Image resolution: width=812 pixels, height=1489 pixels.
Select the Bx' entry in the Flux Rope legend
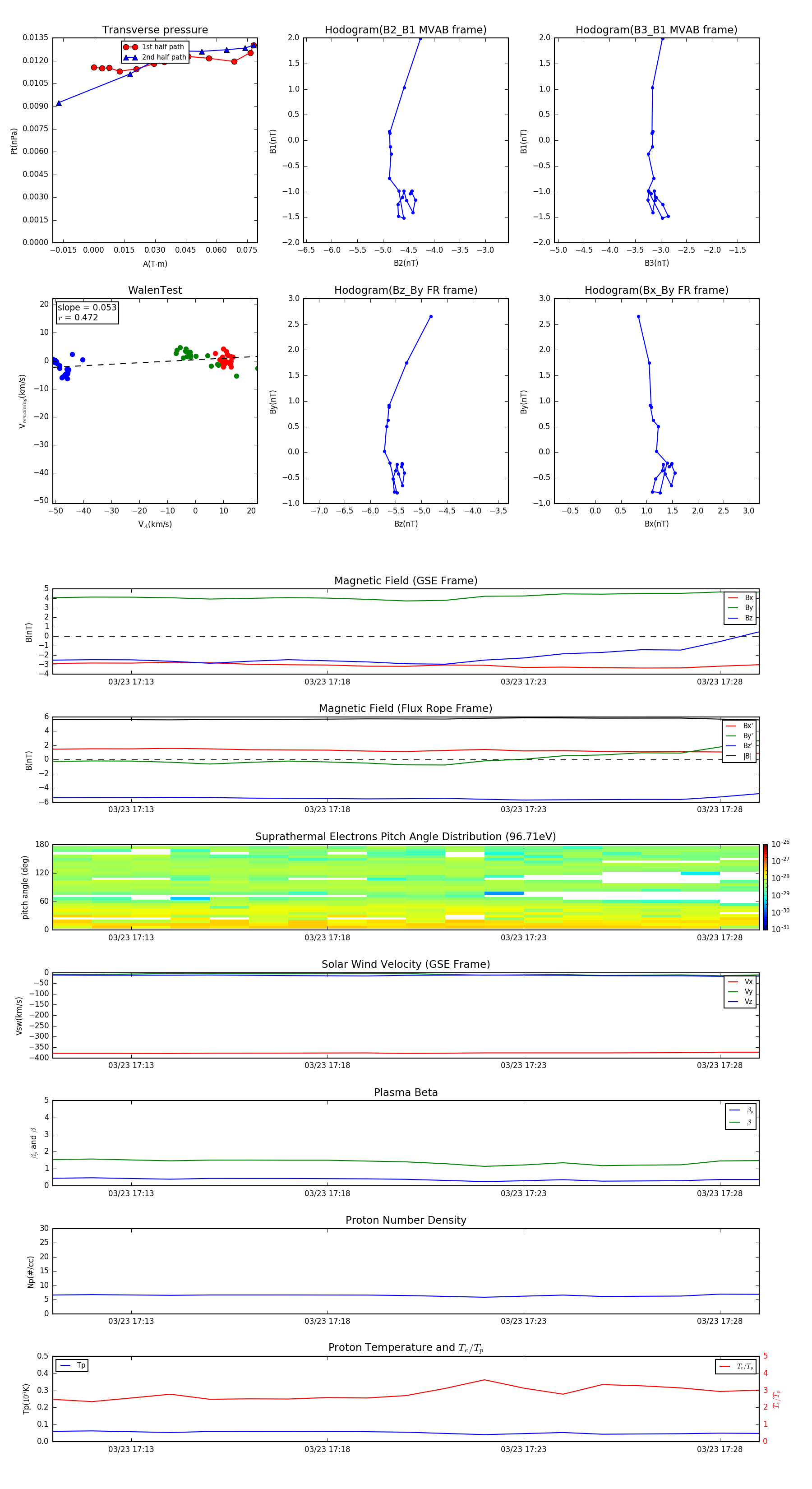[739, 726]
